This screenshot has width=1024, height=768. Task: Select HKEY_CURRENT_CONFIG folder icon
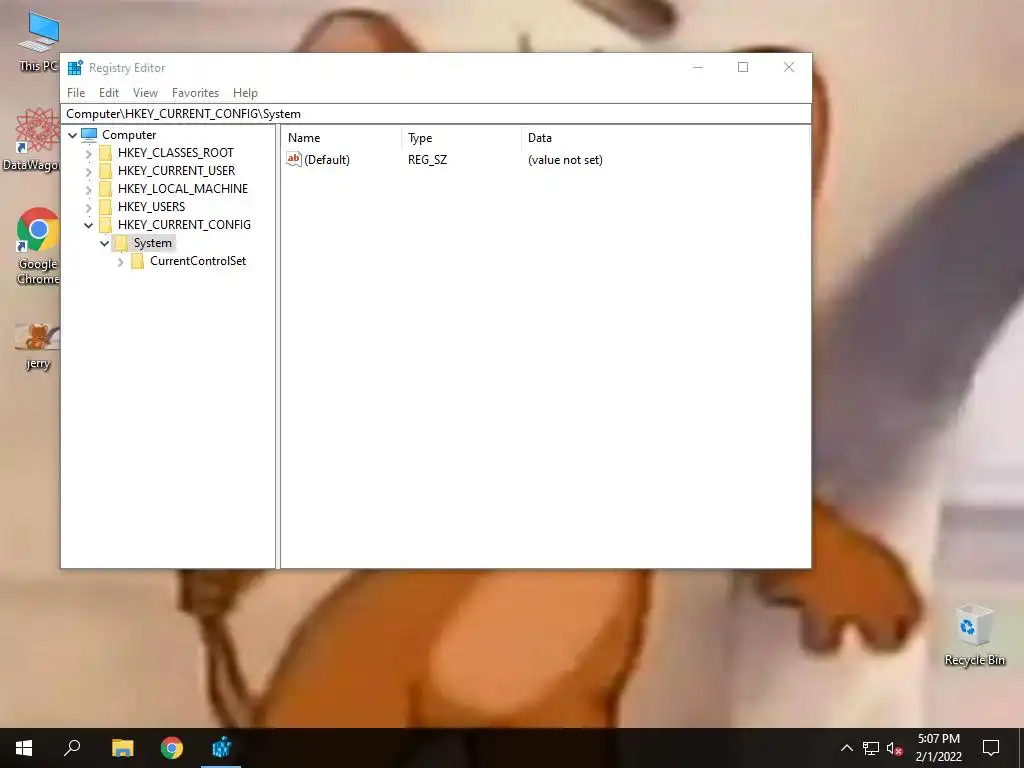[105, 225]
